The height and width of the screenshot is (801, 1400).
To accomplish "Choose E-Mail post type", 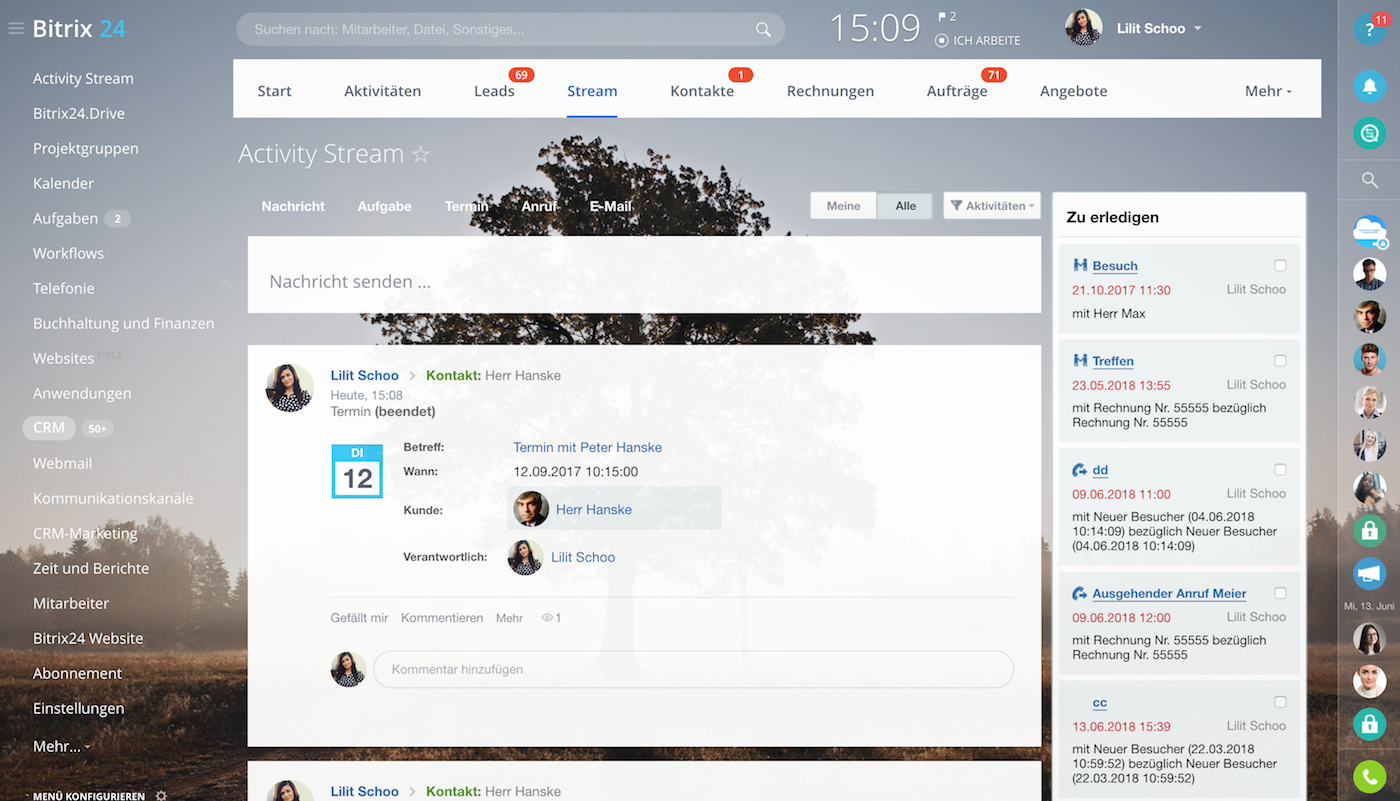I will click(x=610, y=206).
